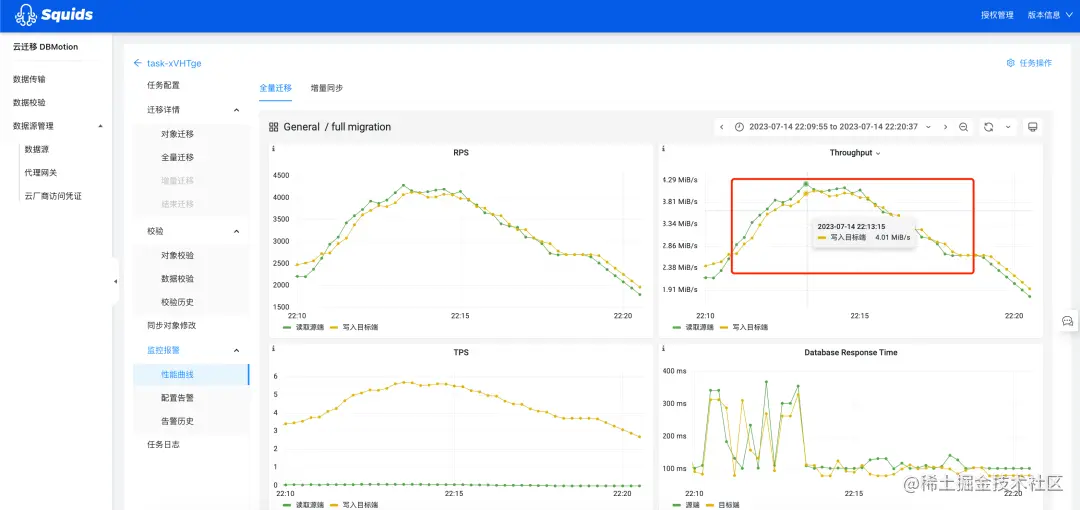The width and height of the screenshot is (1080, 510).
Task: Shift time range backward with left arrow
Action: [721, 127]
